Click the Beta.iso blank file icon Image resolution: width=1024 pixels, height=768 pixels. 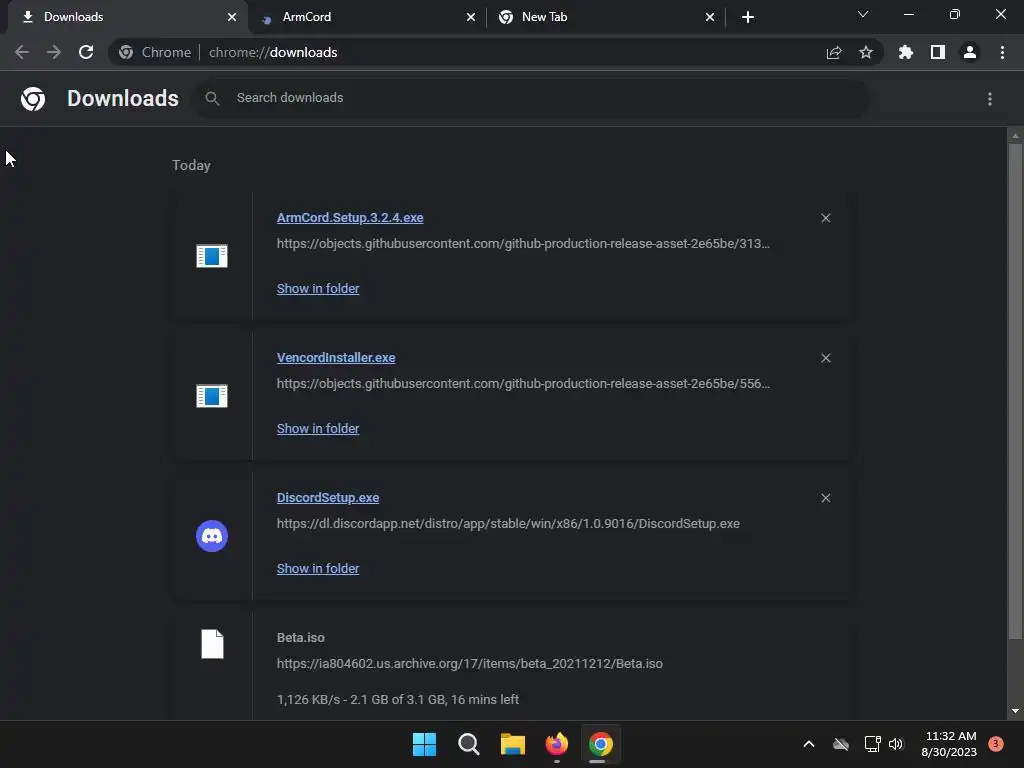click(x=212, y=644)
